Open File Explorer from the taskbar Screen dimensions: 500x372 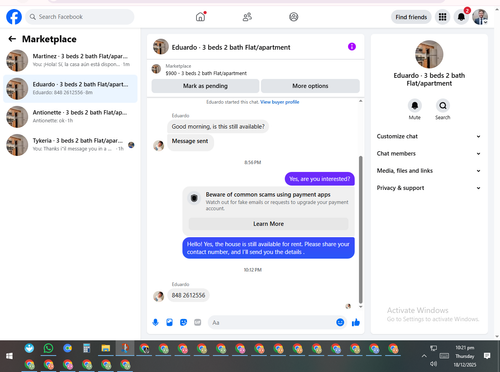tap(106, 349)
